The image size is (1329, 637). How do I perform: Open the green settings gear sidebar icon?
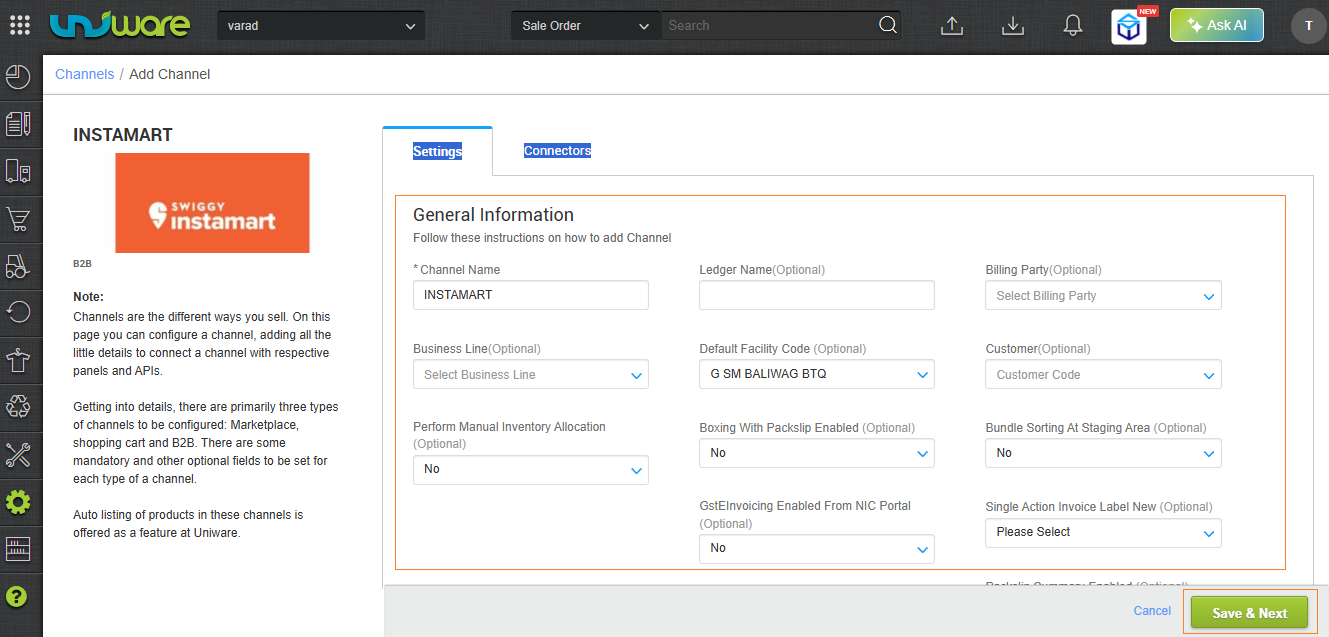19,502
